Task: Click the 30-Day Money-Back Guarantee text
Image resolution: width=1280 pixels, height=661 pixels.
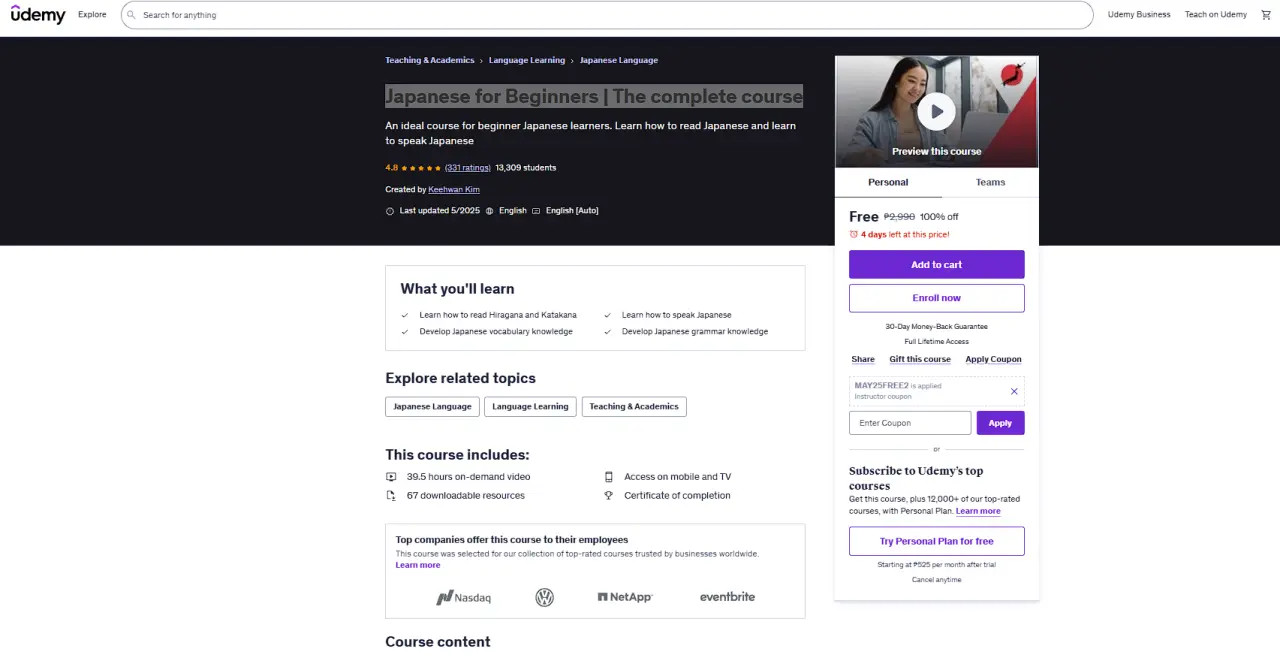Action: click(x=937, y=327)
